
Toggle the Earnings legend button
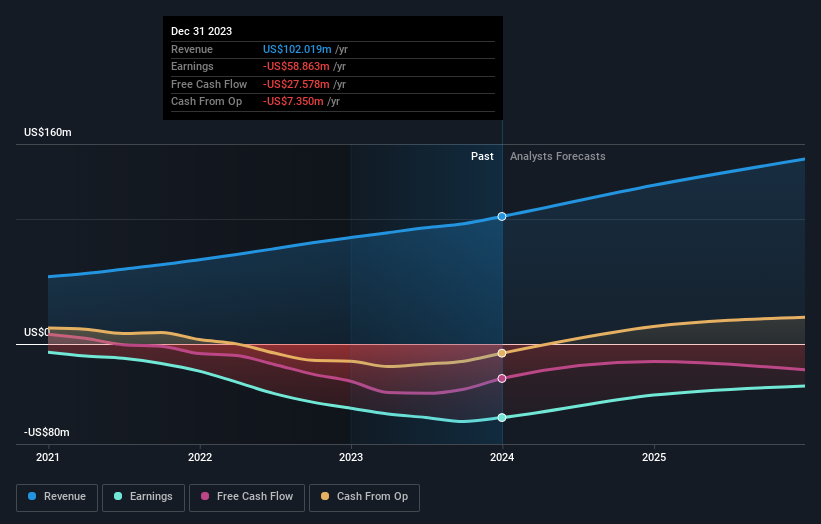tap(143, 497)
